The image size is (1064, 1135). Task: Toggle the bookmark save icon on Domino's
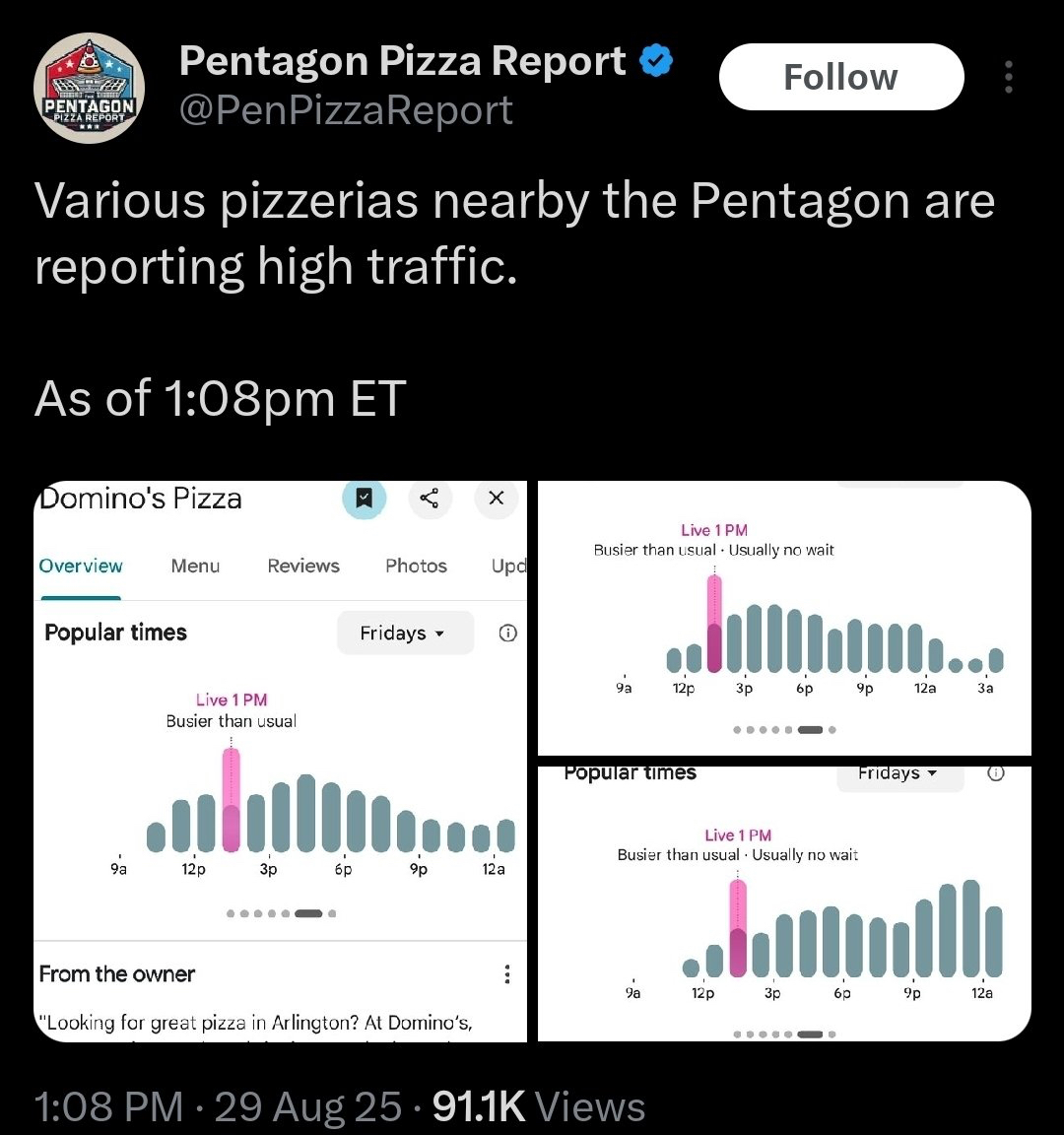(x=364, y=499)
